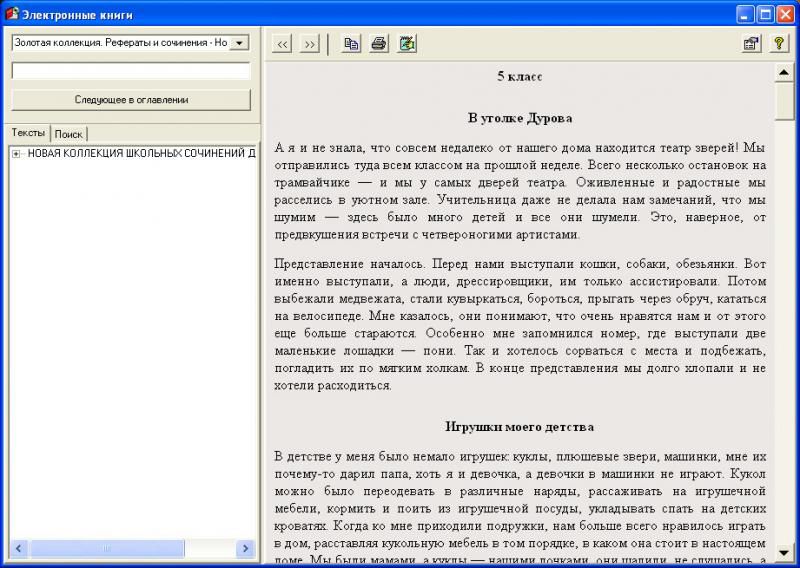Click the horizontal scrollbar thumb in tree panel
800x568 pixels.
[106, 548]
